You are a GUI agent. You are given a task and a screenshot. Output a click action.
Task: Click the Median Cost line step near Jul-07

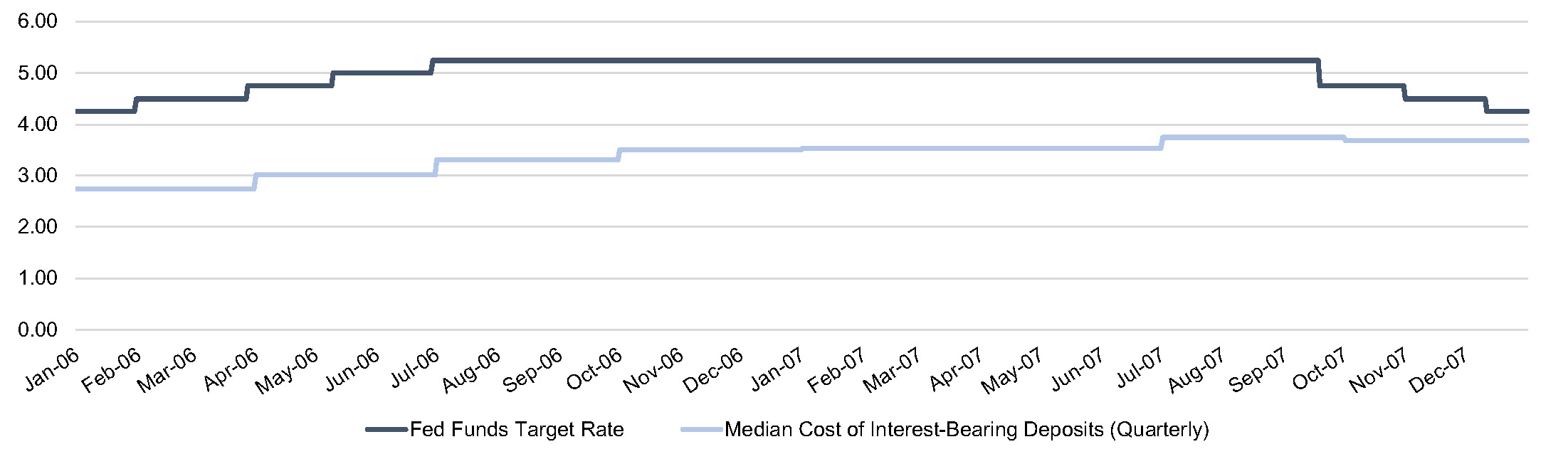1162,142
